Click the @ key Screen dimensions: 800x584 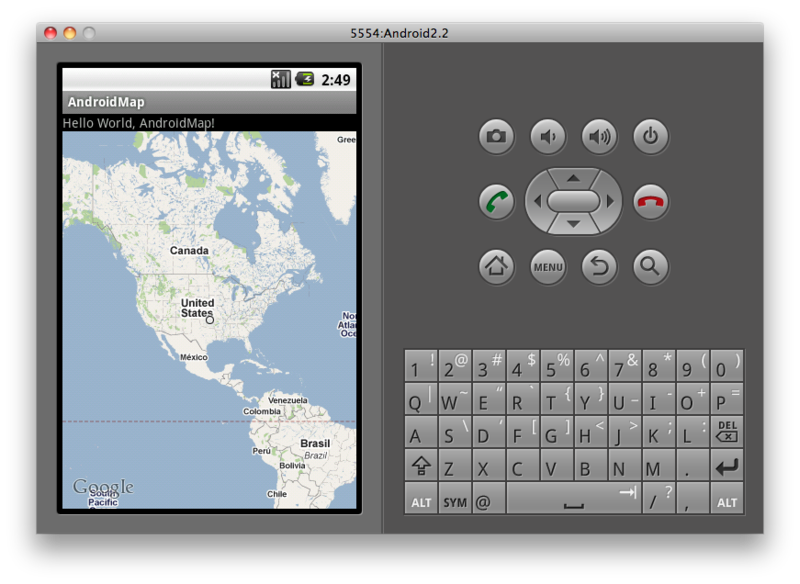tap(489, 498)
